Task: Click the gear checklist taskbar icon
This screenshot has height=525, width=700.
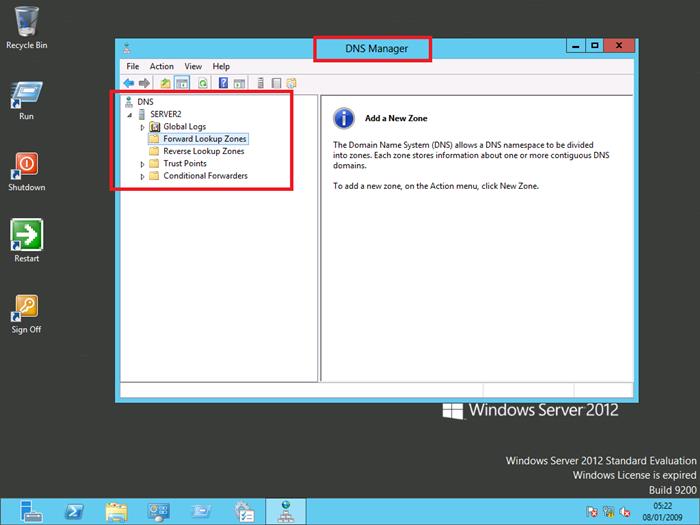Action: coord(244,511)
